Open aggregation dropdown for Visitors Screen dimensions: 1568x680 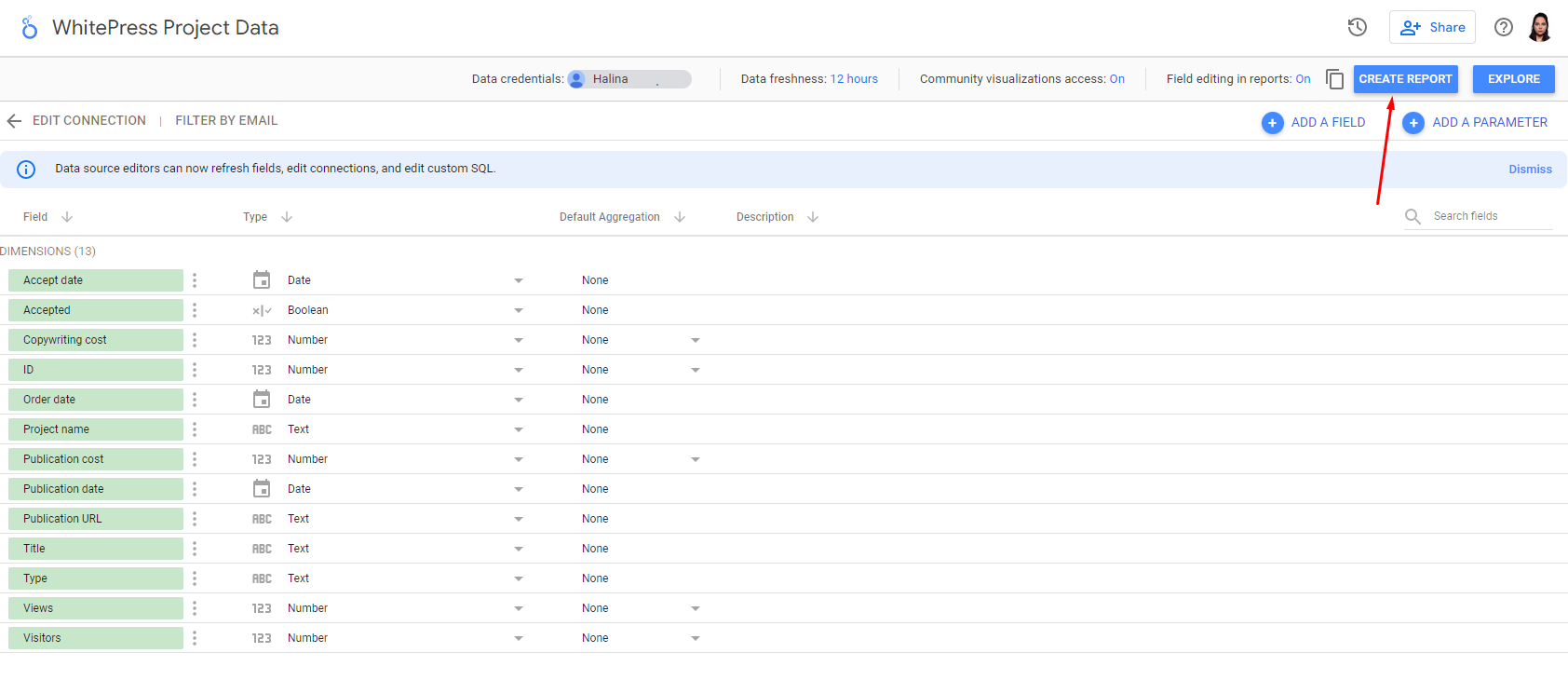(x=696, y=638)
